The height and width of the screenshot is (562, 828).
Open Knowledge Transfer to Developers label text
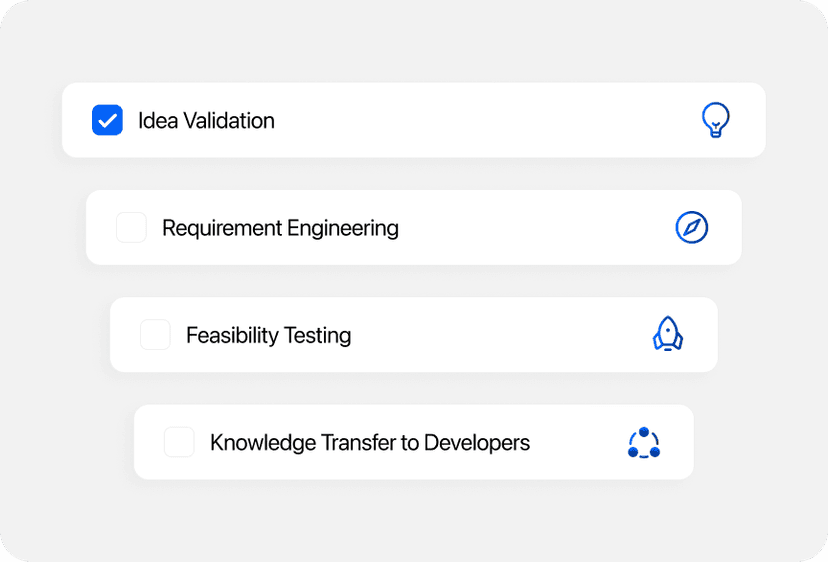(369, 442)
